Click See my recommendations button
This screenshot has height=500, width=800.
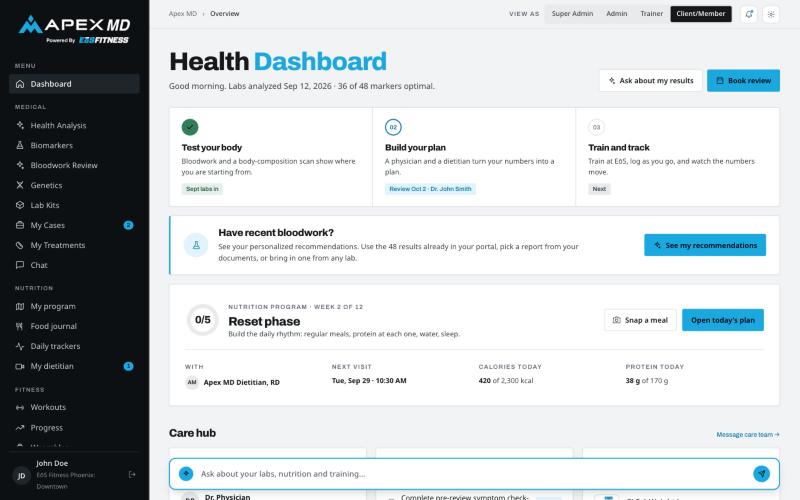(x=705, y=245)
